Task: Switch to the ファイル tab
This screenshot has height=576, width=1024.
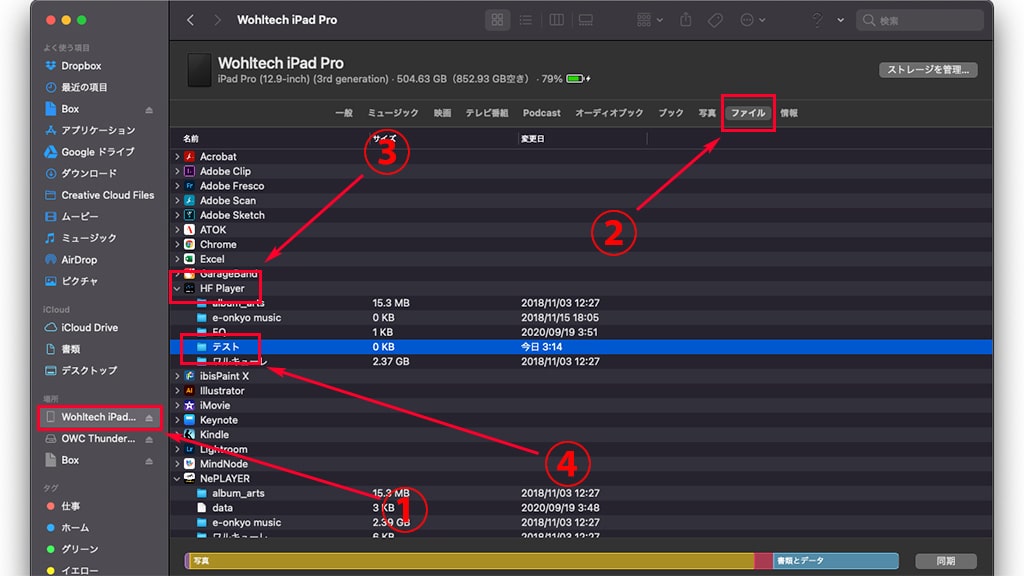Action: [x=748, y=113]
